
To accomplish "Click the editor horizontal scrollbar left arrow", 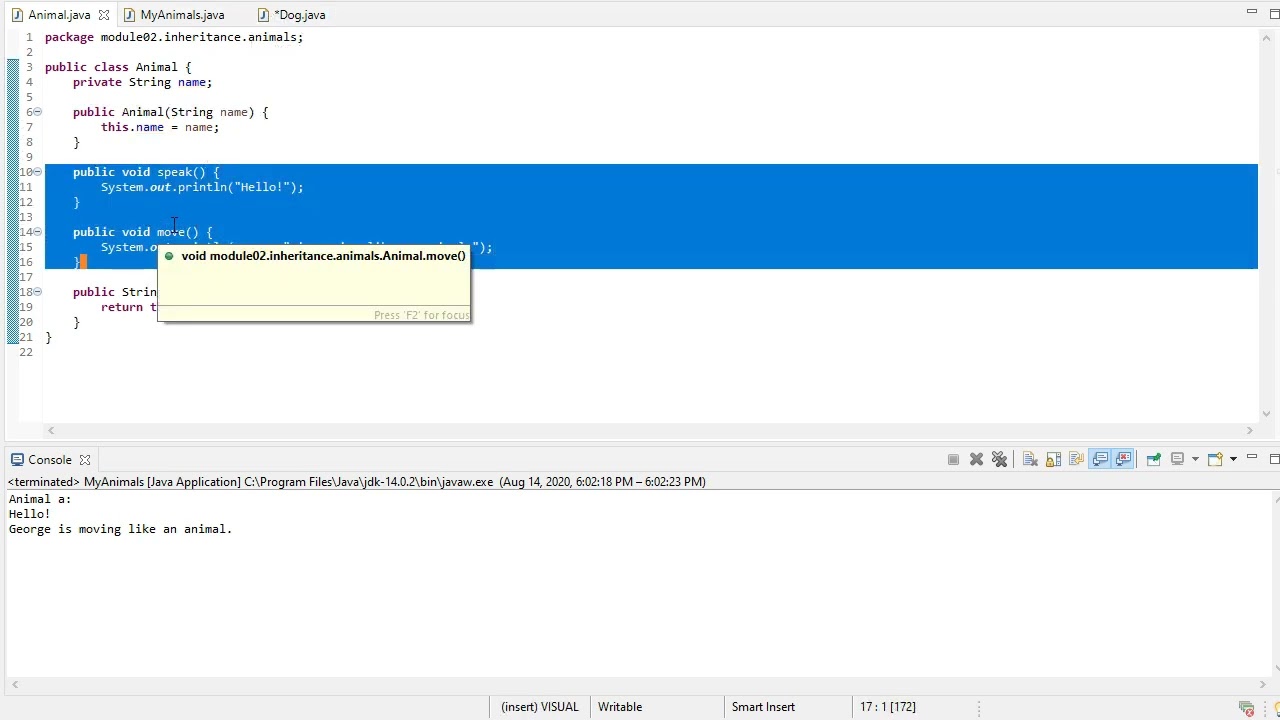I will (51, 430).
